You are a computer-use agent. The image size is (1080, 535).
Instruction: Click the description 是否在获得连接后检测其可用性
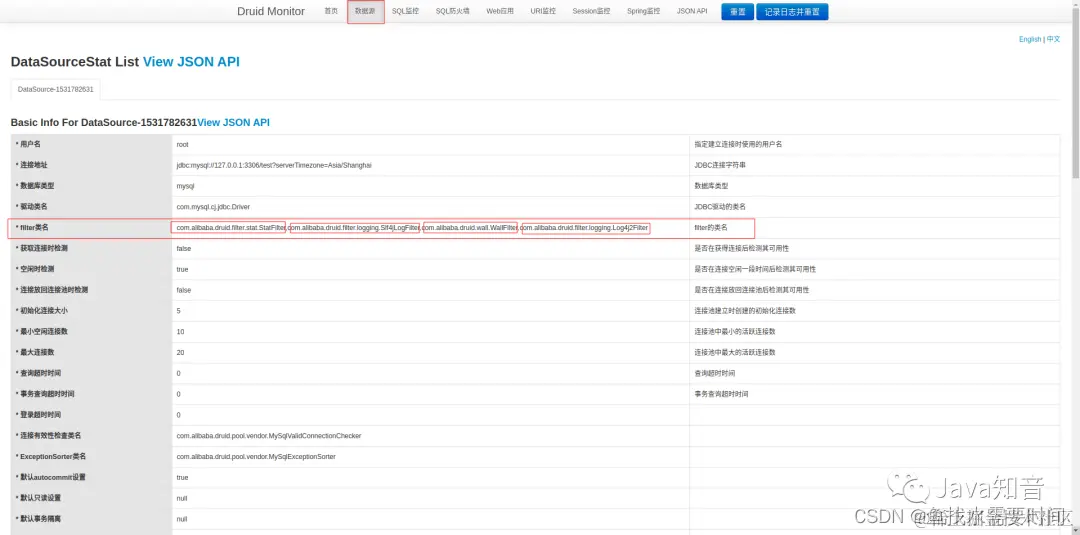click(742, 248)
